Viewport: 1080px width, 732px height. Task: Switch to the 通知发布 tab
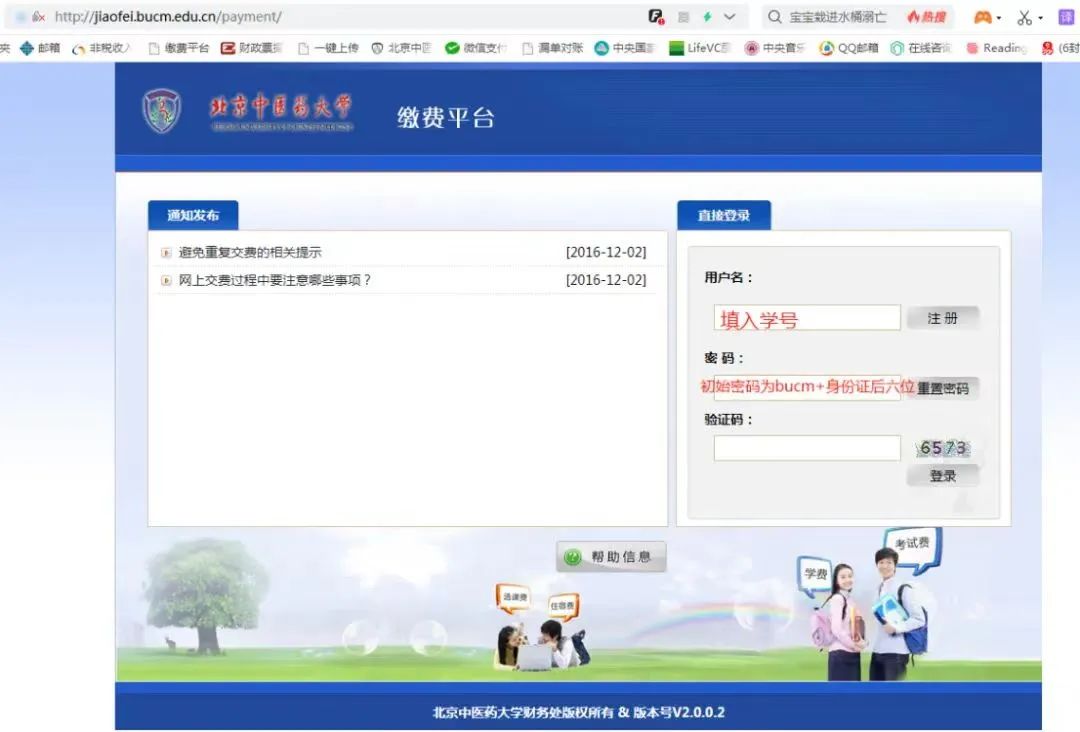[193, 214]
